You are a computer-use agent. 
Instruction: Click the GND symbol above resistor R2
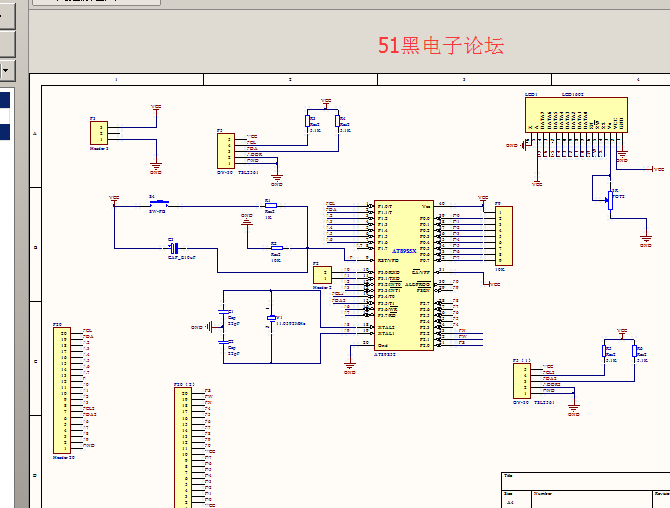pyautogui.click(x=247, y=220)
